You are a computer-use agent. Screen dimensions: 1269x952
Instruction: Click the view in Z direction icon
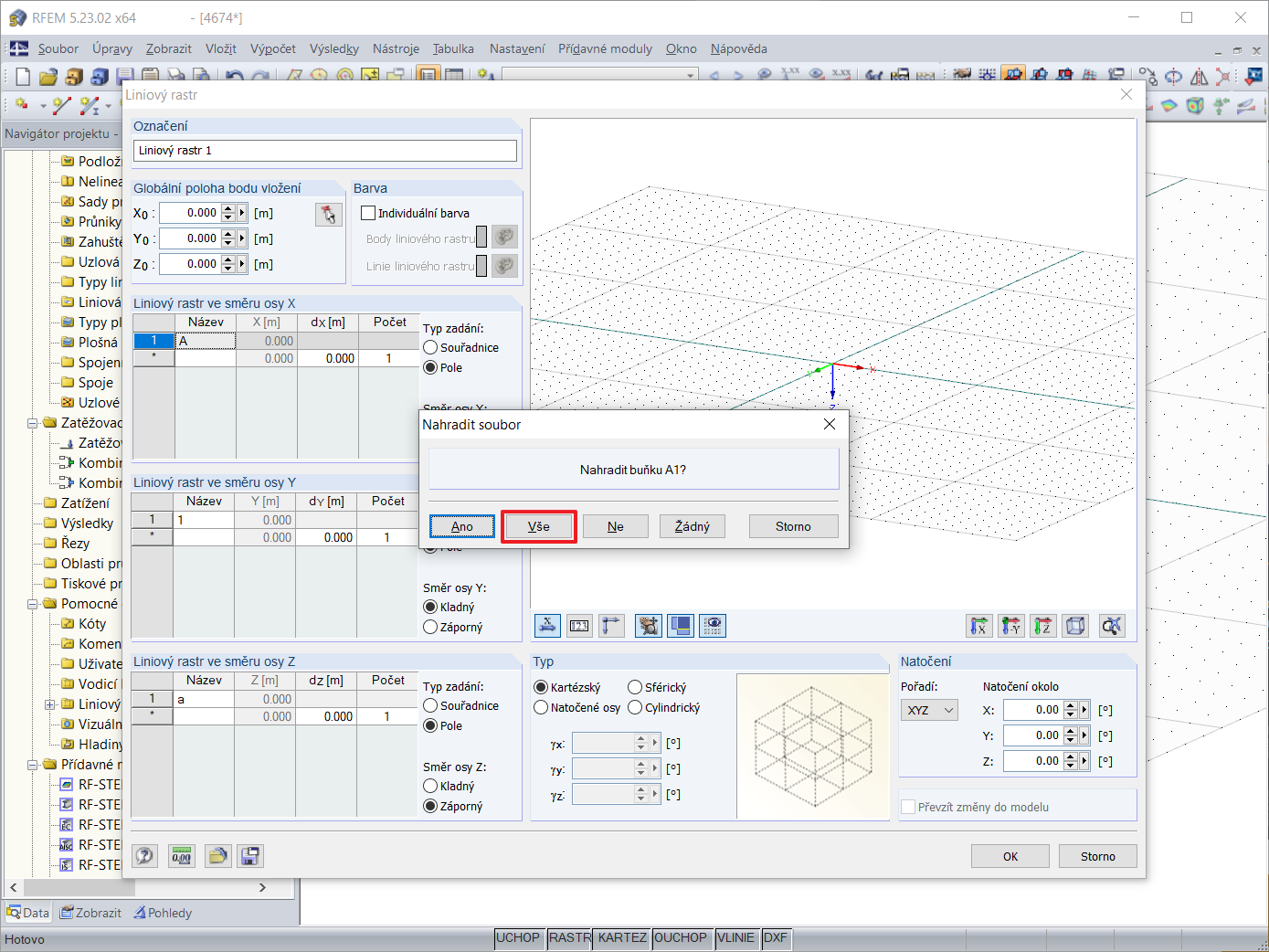pos(1042,626)
